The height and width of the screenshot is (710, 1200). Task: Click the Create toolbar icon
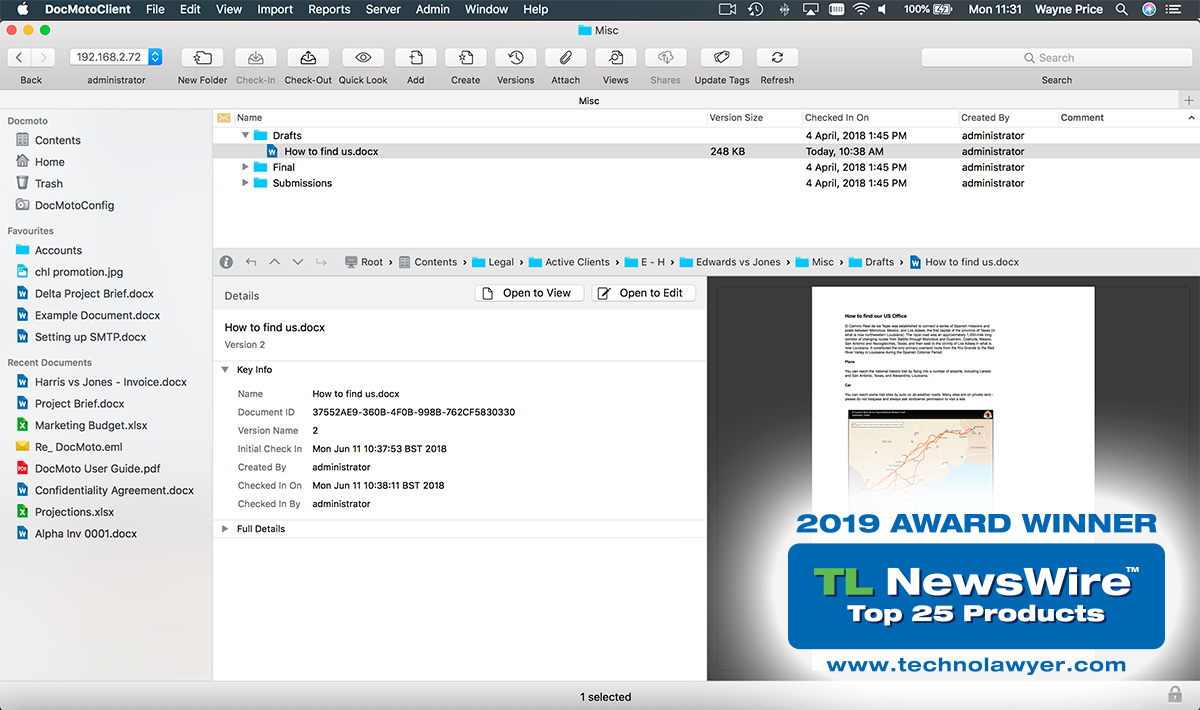click(466, 58)
